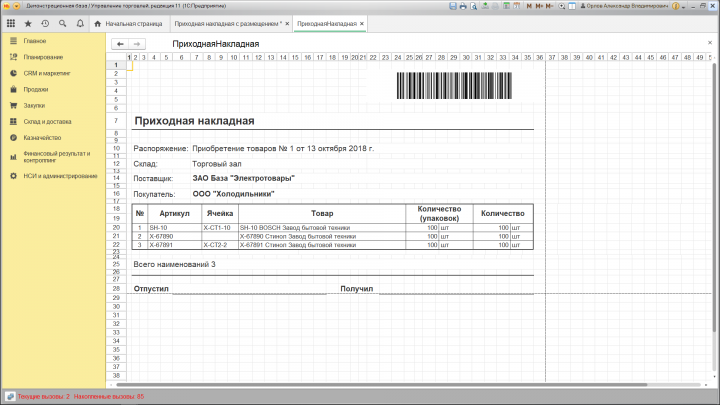Open the Склад и доставка section
Screen dimensions: 720x405
47,122
